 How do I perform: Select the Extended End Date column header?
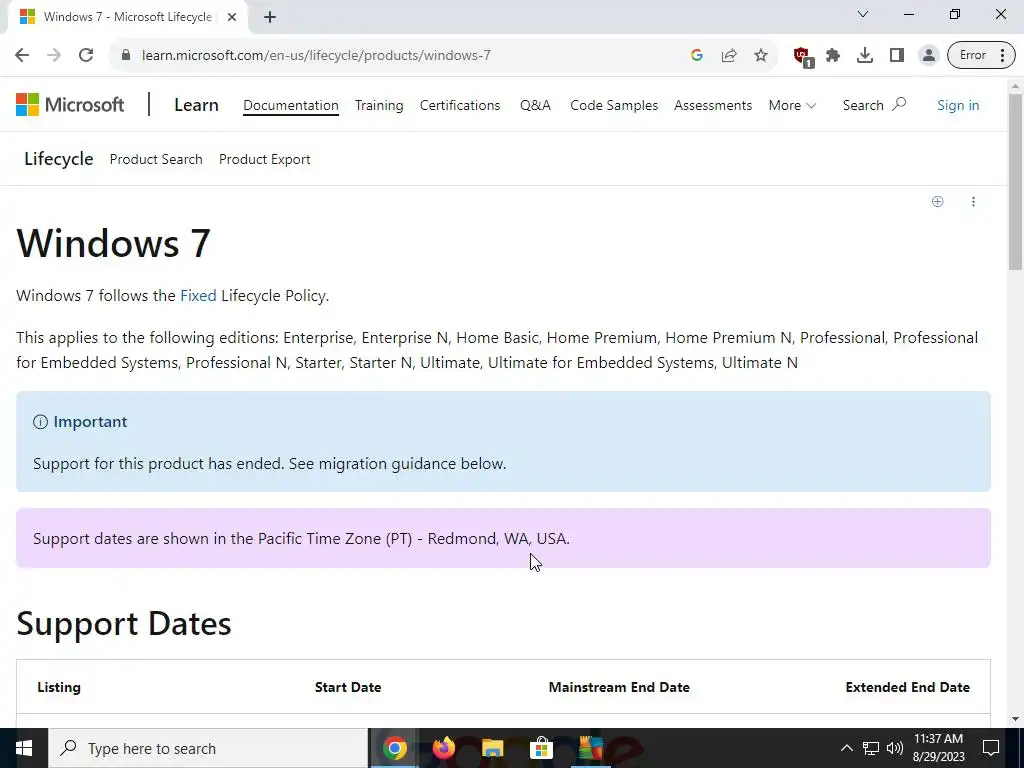point(908,687)
